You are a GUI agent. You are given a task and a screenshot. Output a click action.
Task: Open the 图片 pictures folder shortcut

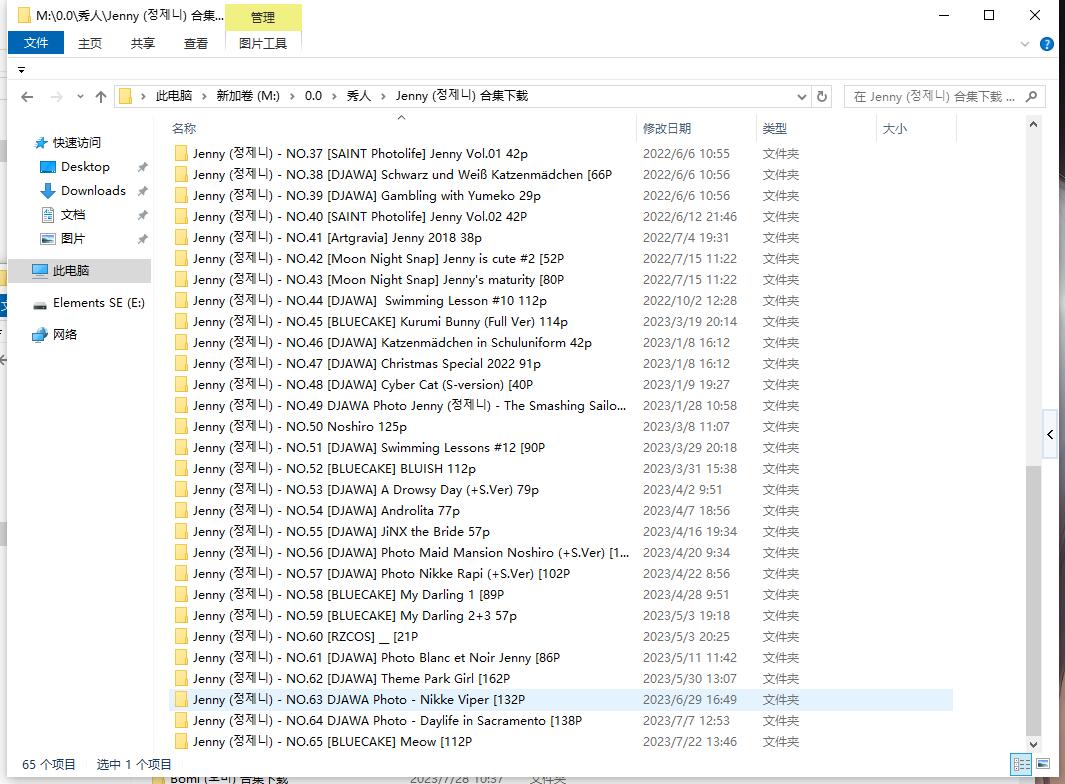coord(73,239)
